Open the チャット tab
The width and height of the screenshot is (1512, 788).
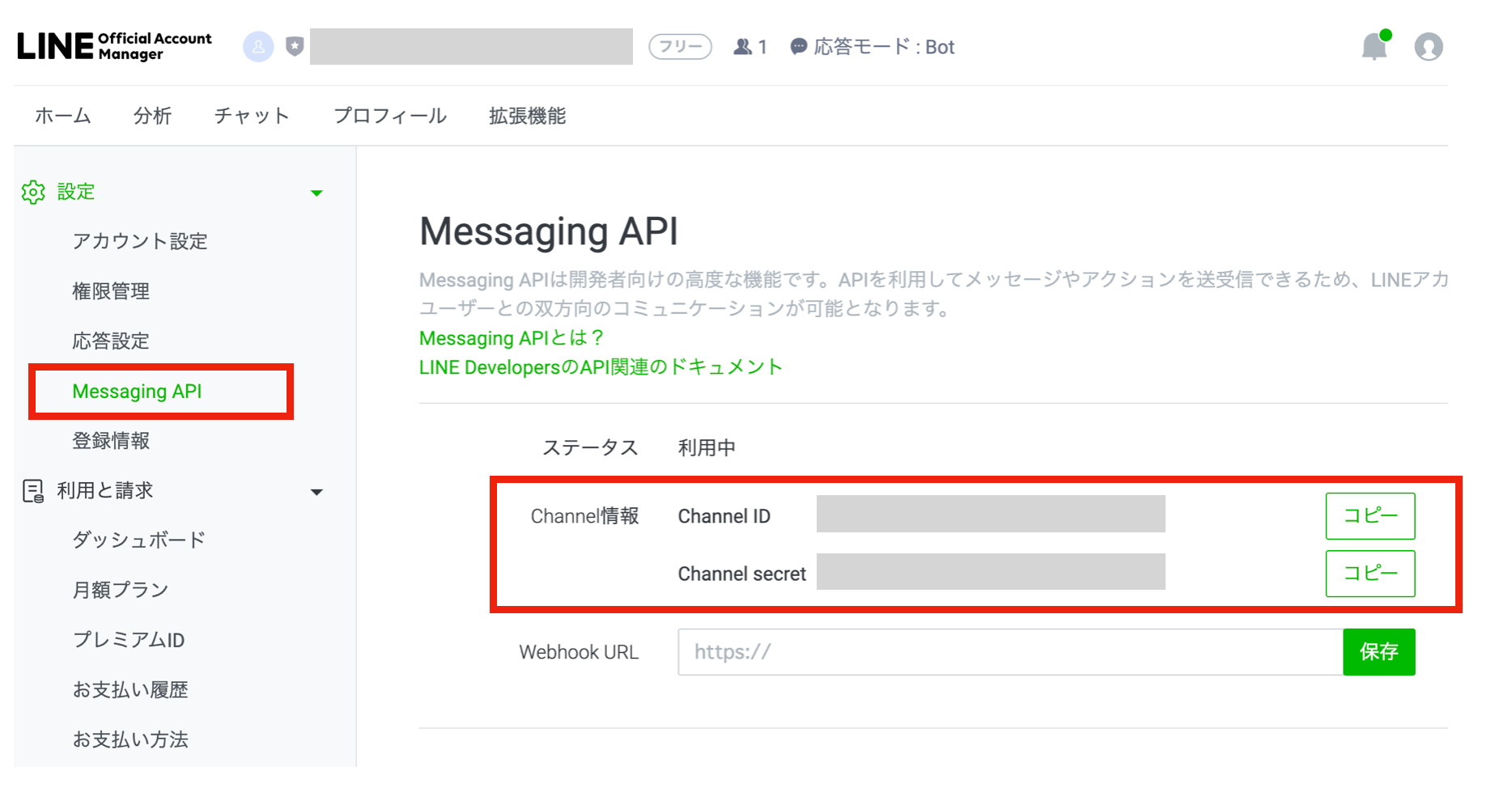click(252, 116)
